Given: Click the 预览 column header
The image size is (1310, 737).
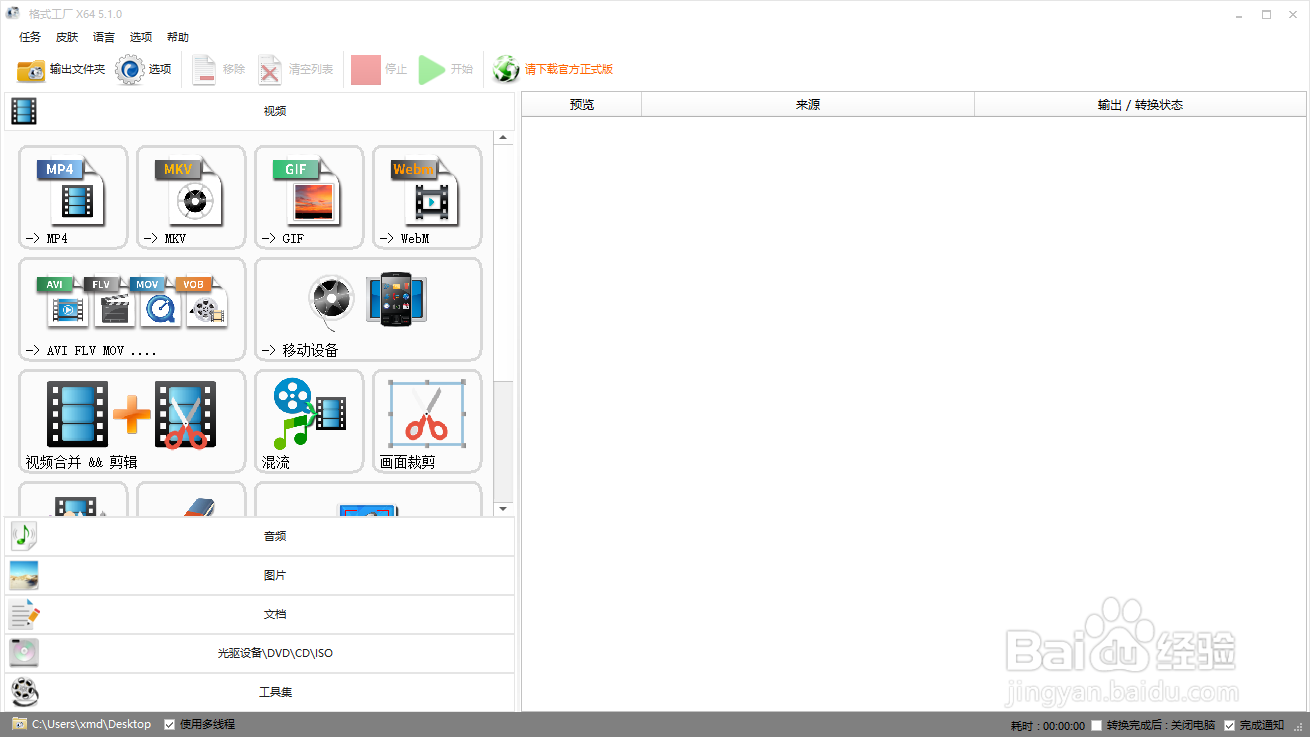Looking at the screenshot, I should 582,104.
